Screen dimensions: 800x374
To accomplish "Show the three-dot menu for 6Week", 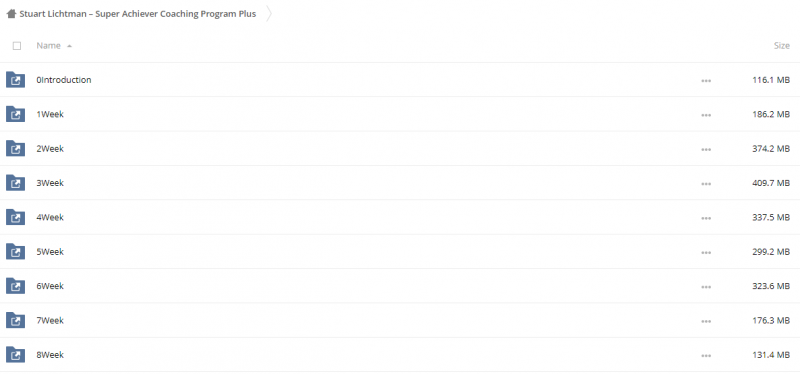I will point(706,287).
